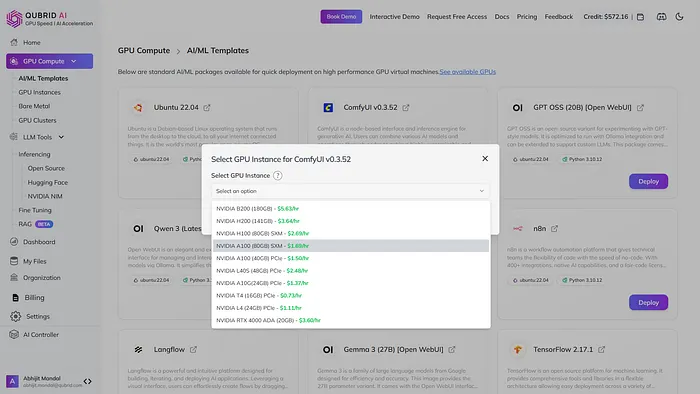Click the Dashboard sidebar icon
Viewport: 700px width, 394px height.
14,242
